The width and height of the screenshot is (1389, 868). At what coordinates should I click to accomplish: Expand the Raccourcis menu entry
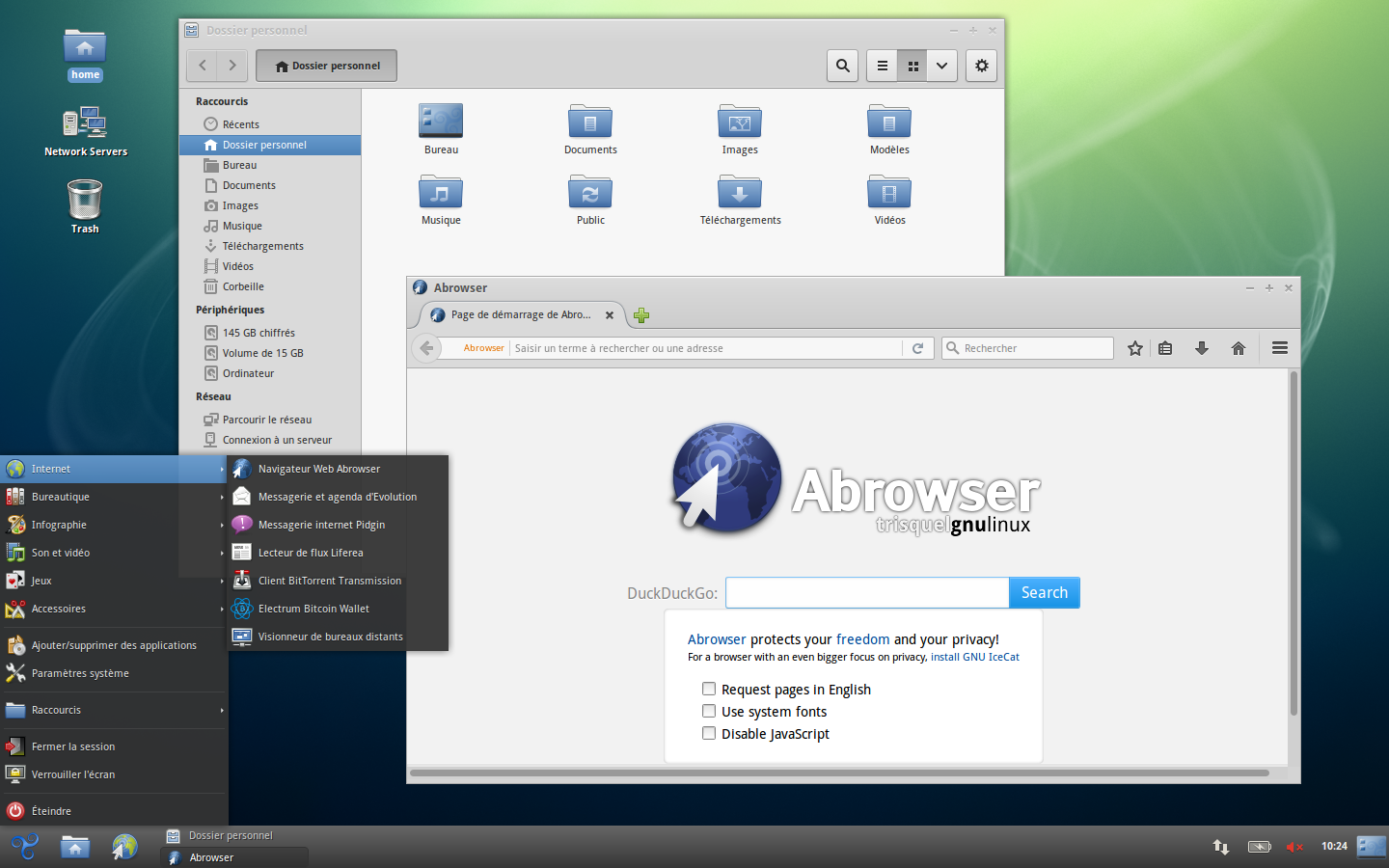(x=114, y=710)
